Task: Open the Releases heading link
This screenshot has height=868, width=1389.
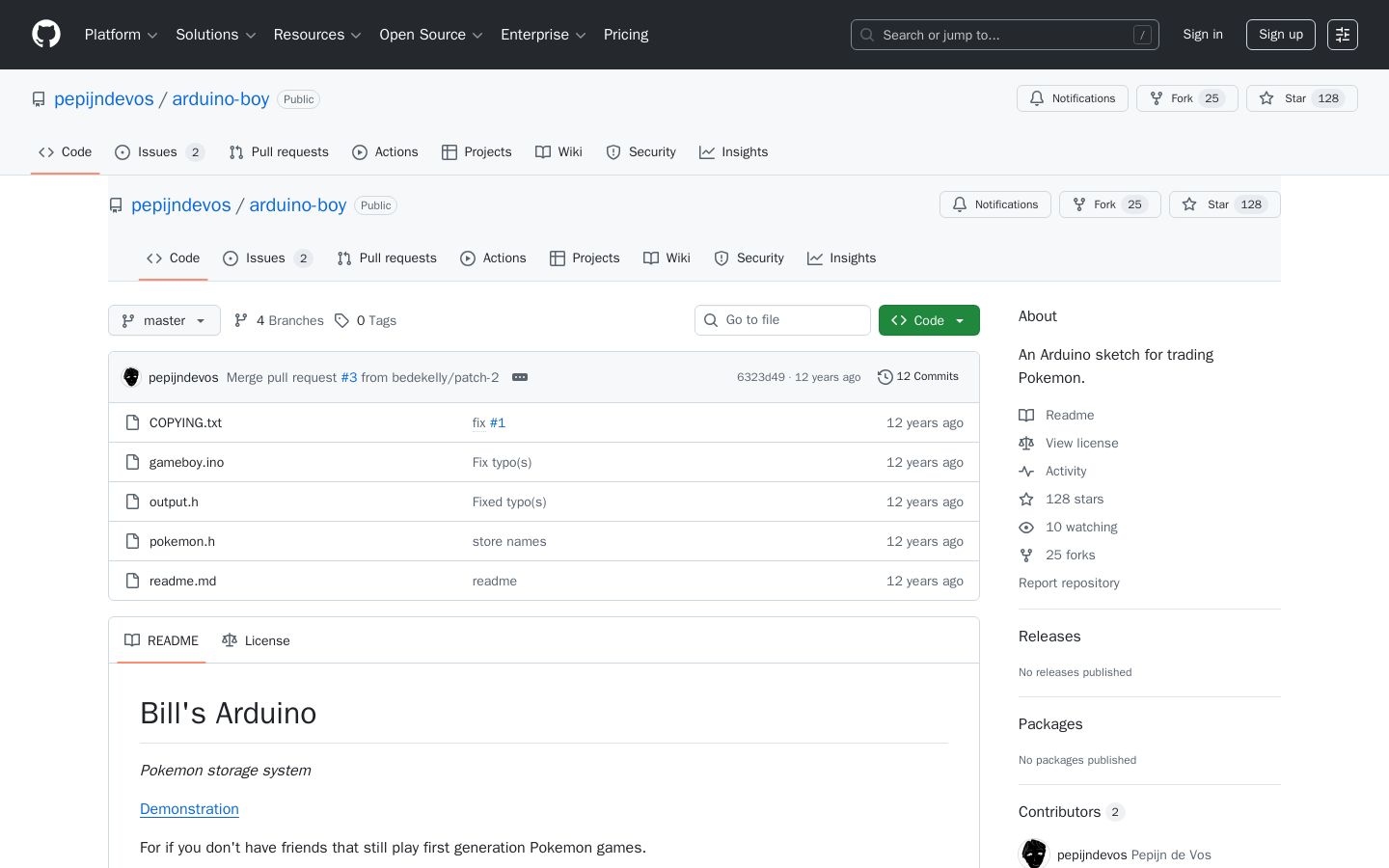Action: coord(1049,637)
